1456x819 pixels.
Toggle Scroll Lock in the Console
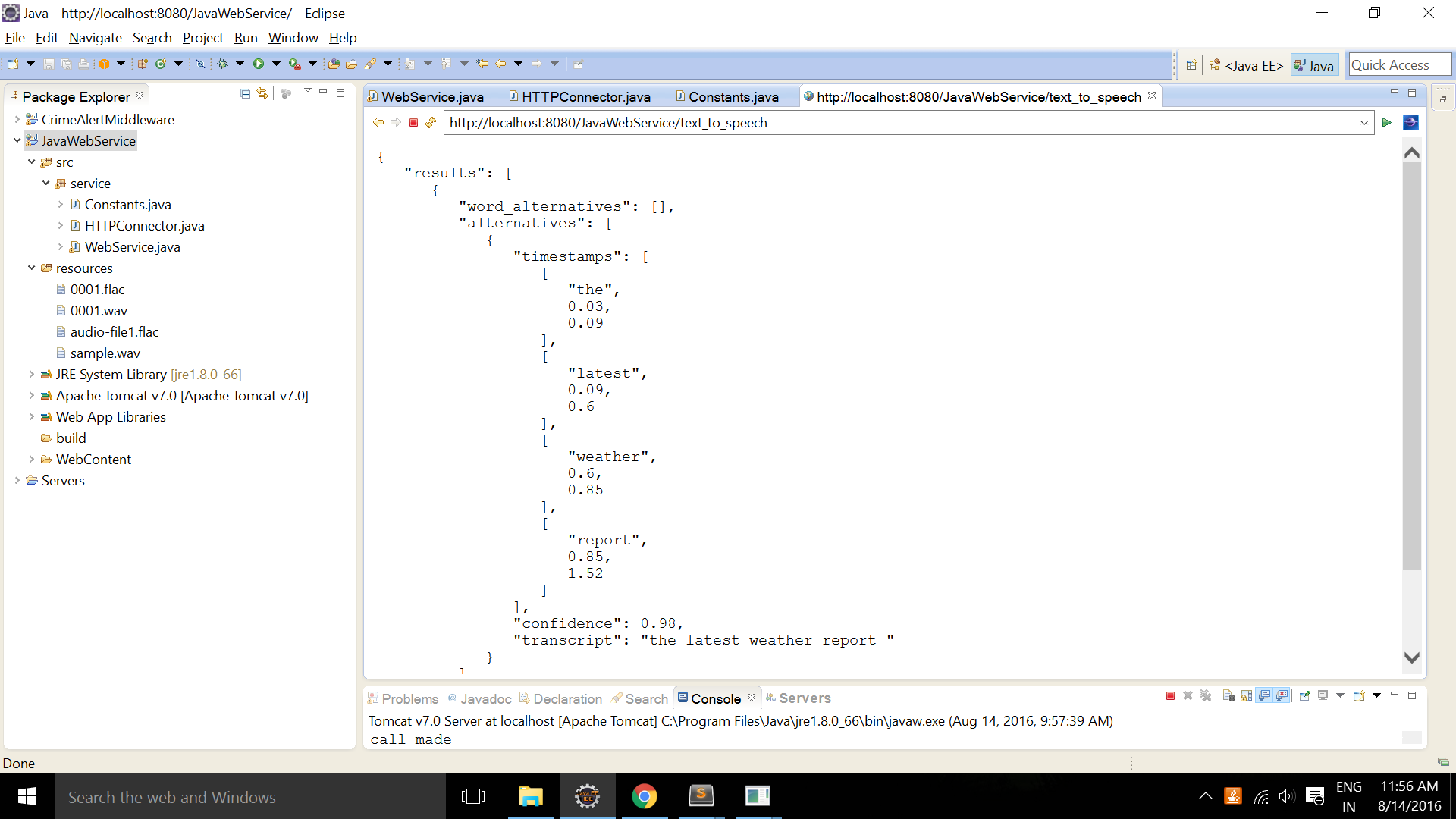click(x=1246, y=696)
